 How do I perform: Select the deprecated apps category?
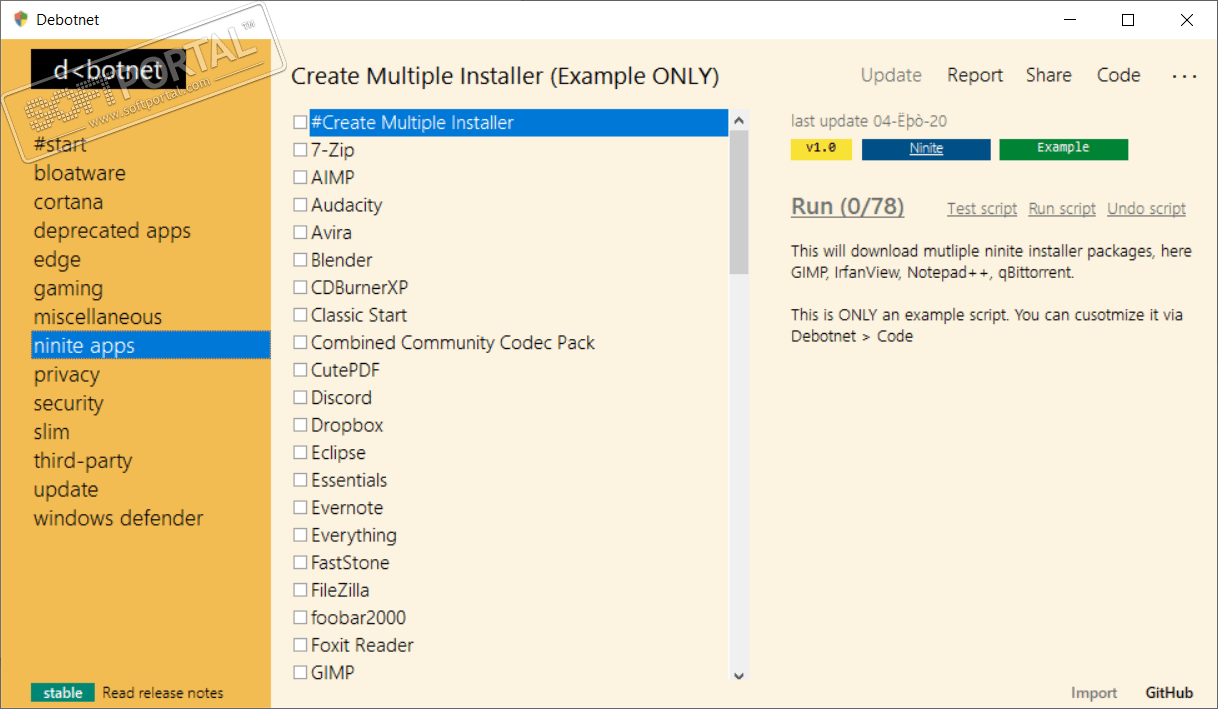[112, 231]
